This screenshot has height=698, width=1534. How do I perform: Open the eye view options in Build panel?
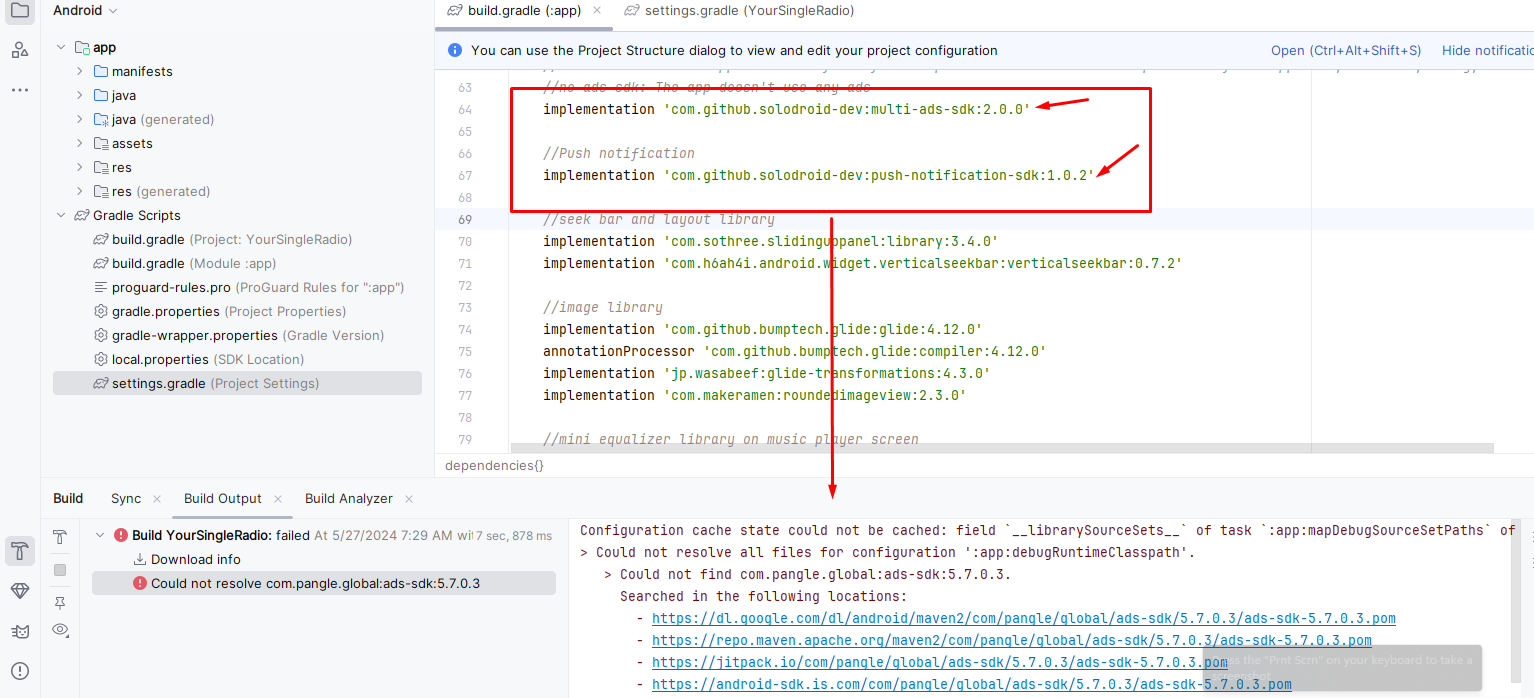coord(60,630)
